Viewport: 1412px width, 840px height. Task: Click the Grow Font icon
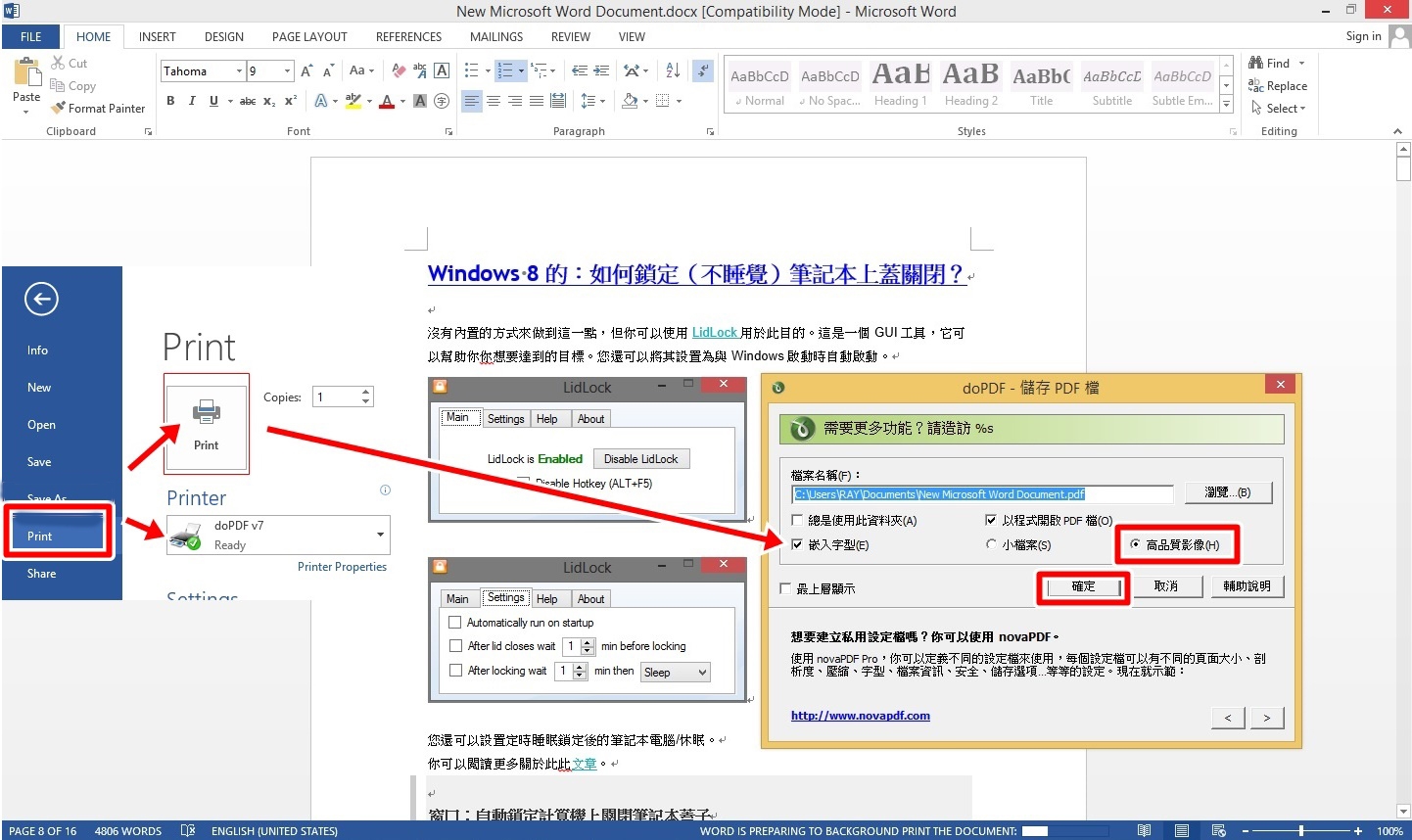(x=306, y=70)
